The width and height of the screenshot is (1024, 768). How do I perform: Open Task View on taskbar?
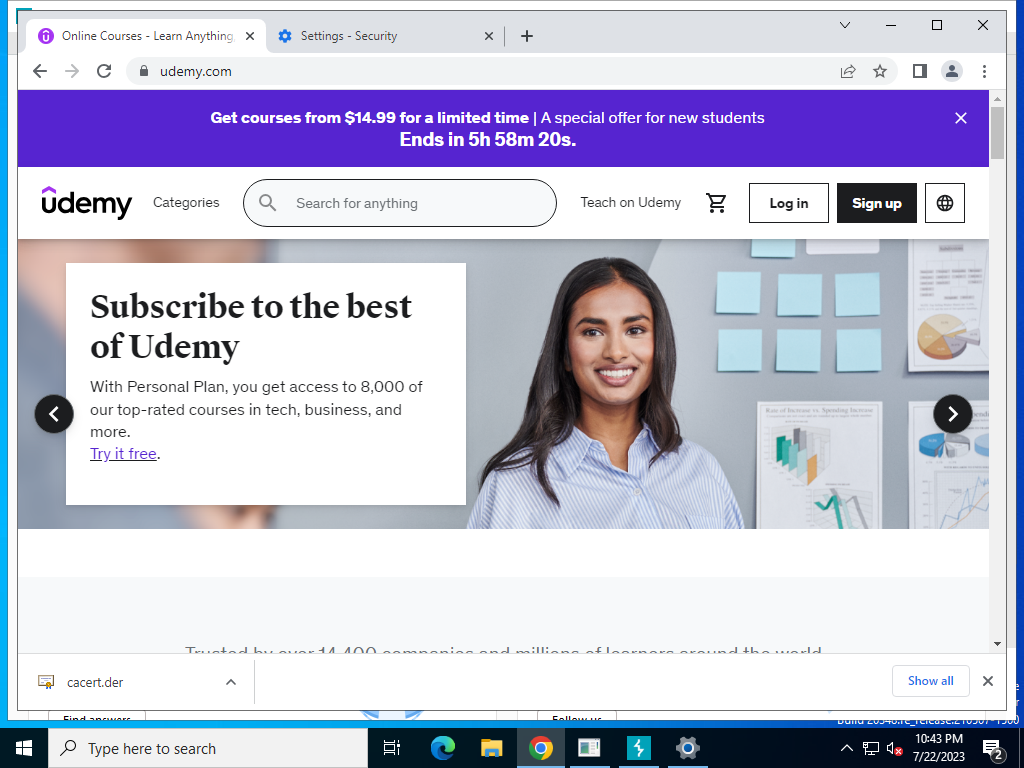click(392, 748)
